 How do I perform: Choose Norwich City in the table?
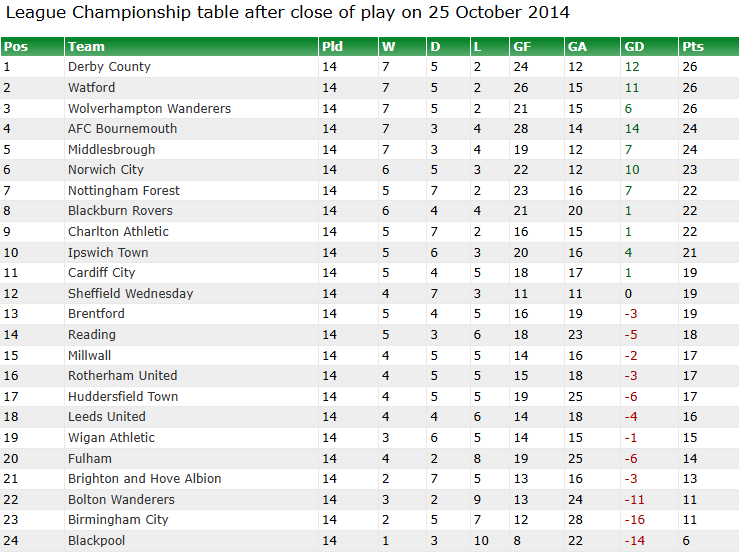click(106, 170)
